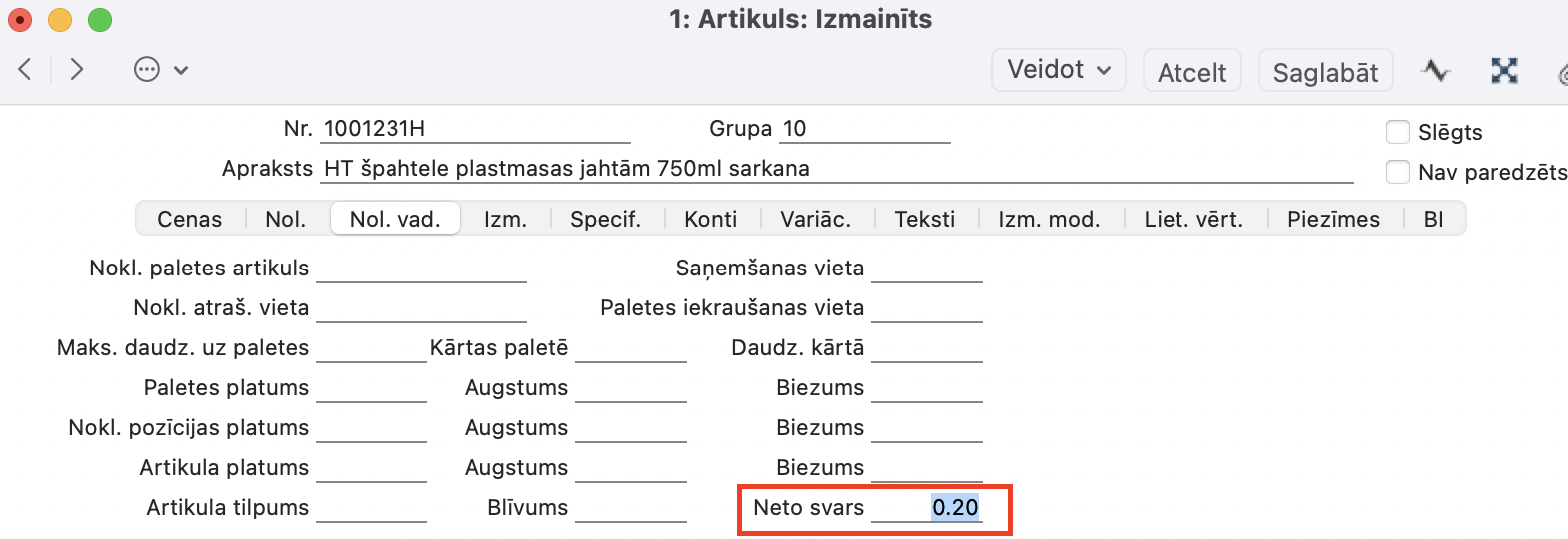
Task: Go to the next record arrow
Action: [x=77, y=69]
